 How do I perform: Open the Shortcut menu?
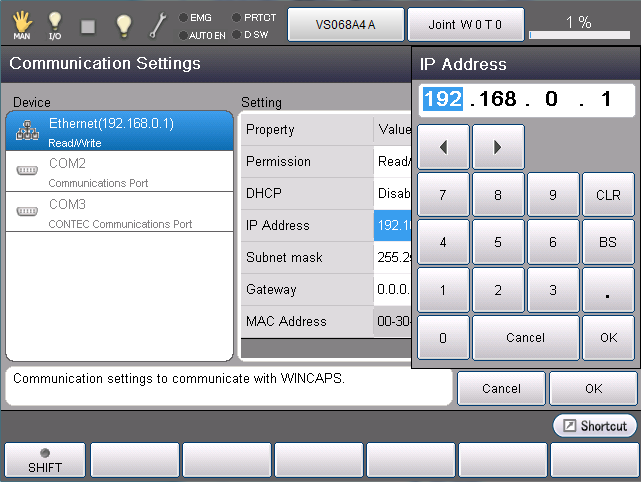click(x=595, y=426)
